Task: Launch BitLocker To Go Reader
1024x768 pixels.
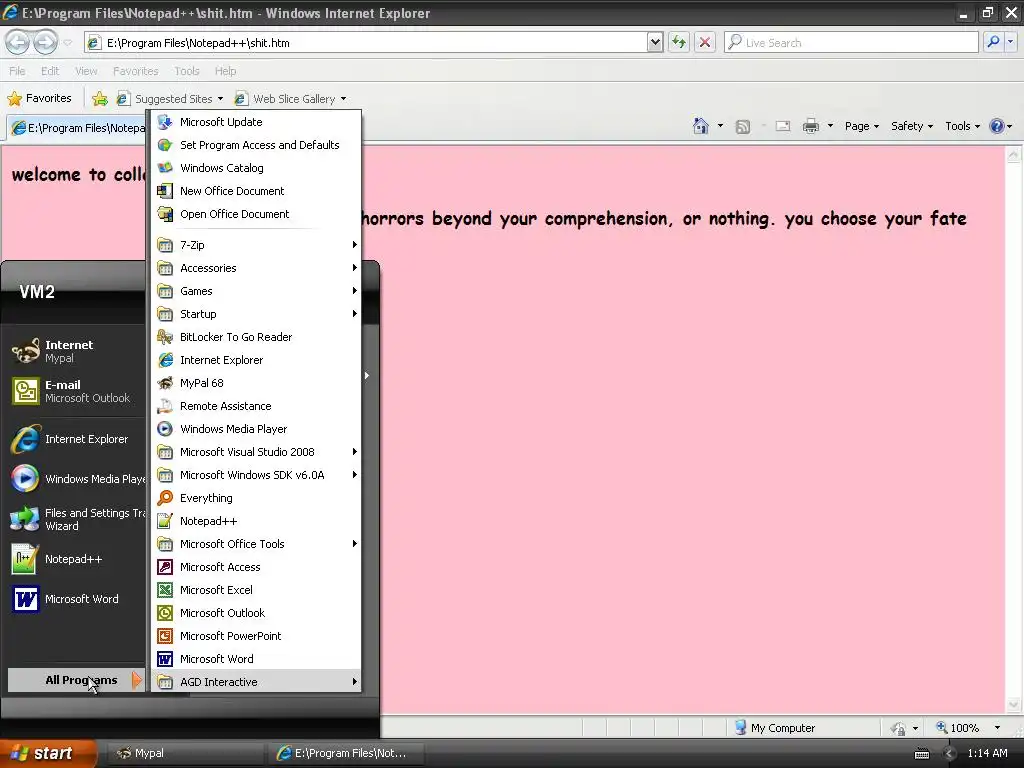Action: (256, 337)
